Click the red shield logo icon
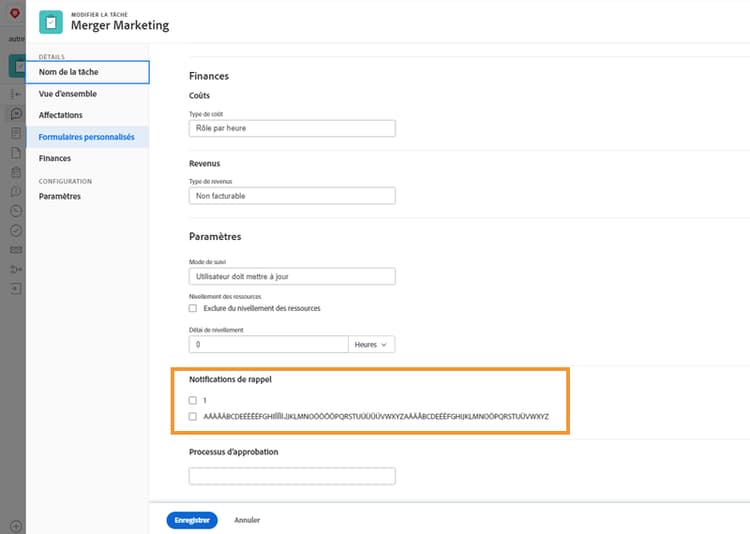Screen dimensions: 750x534 coord(15,13)
